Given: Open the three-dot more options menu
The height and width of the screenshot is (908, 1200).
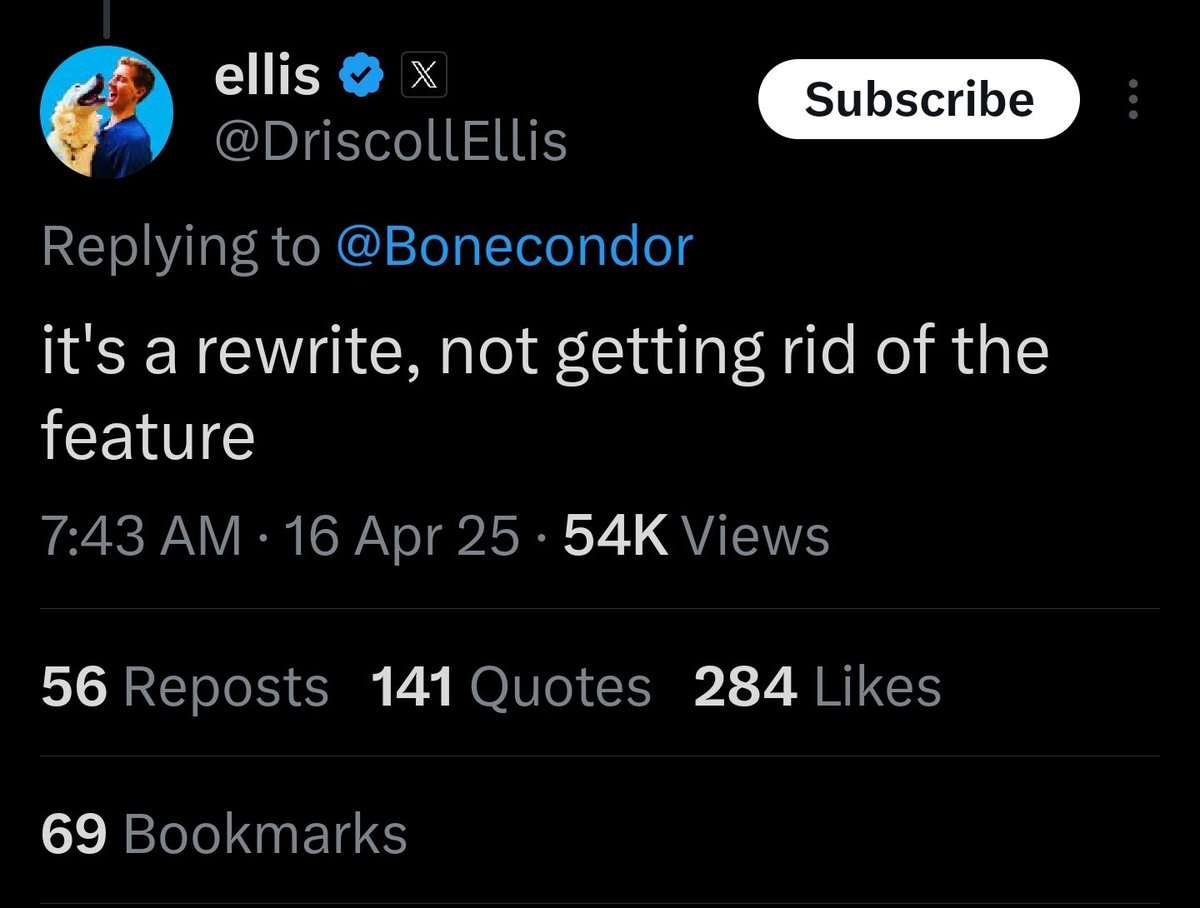Looking at the screenshot, I should coord(1133,100).
